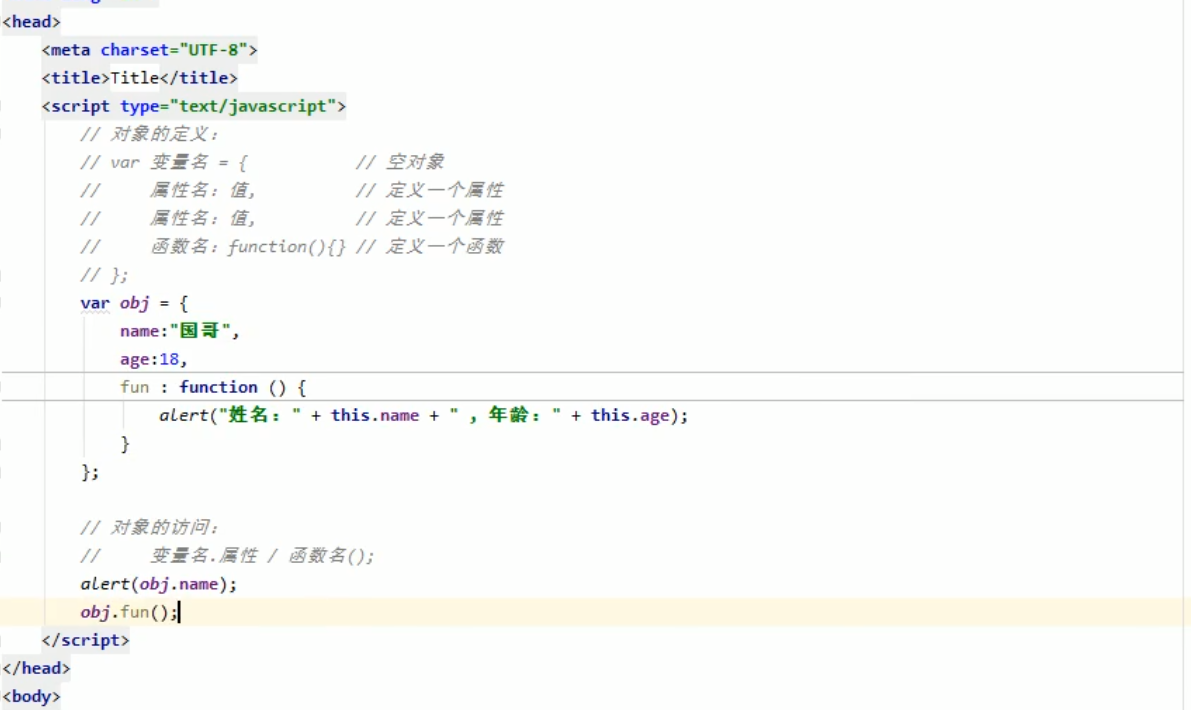Click the string "姓名: "
Screen dimensions: 1191x710
point(260,415)
